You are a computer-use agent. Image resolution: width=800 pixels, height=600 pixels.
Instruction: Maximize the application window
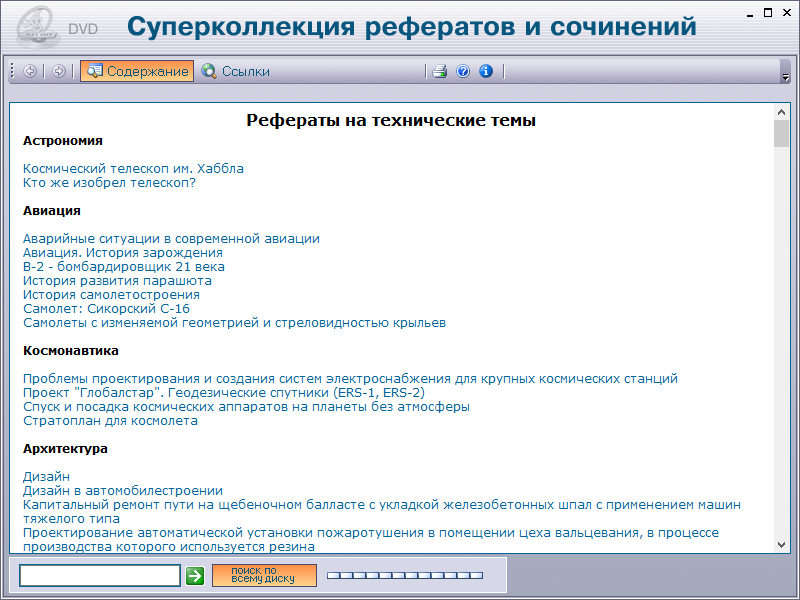[768, 13]
